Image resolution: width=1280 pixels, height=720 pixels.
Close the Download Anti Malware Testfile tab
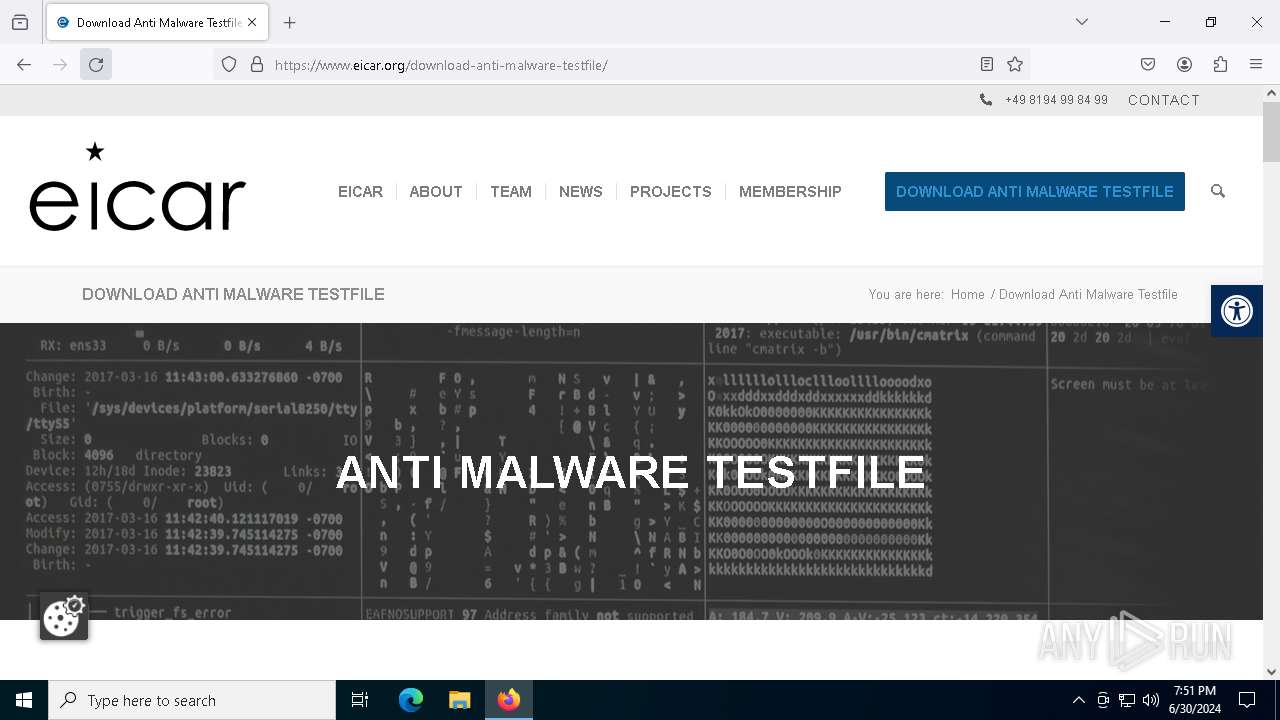click(x=252, y=22)
